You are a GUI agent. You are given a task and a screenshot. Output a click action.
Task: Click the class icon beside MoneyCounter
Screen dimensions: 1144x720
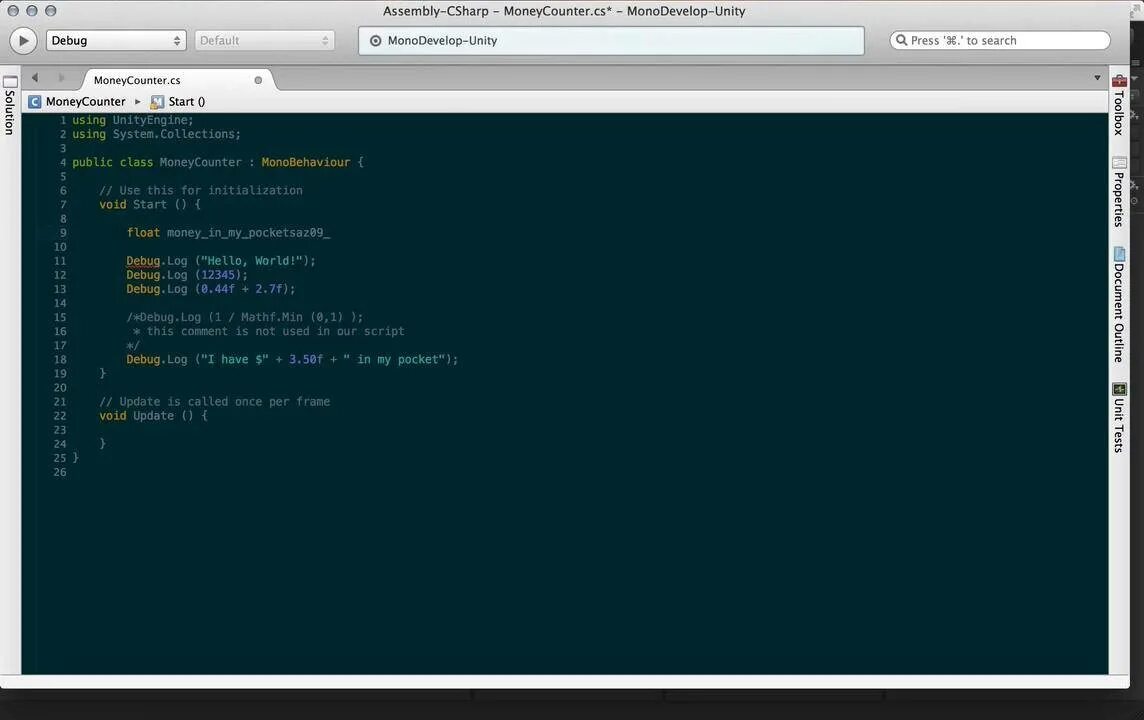click(34, 101)
